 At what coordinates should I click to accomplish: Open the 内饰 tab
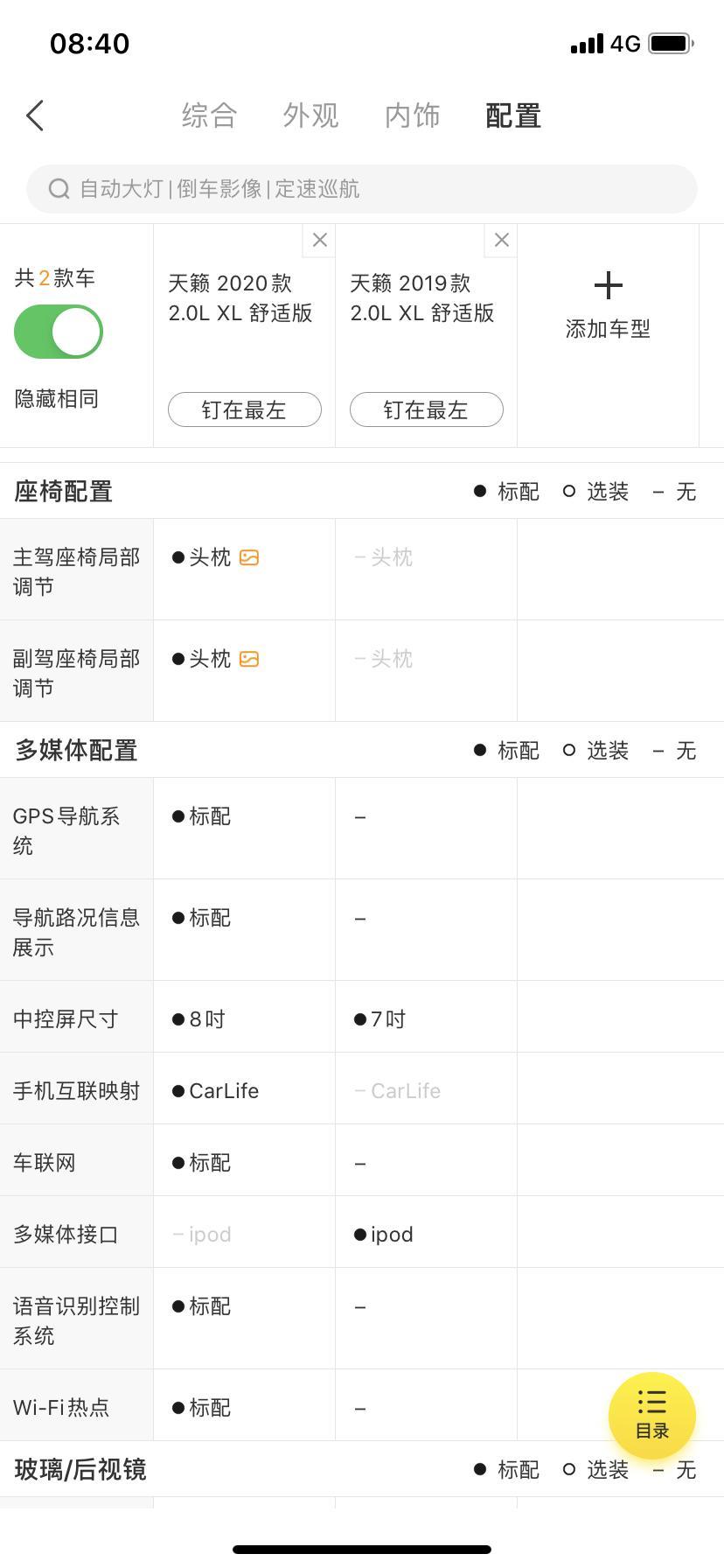click(x=412, y=115)
